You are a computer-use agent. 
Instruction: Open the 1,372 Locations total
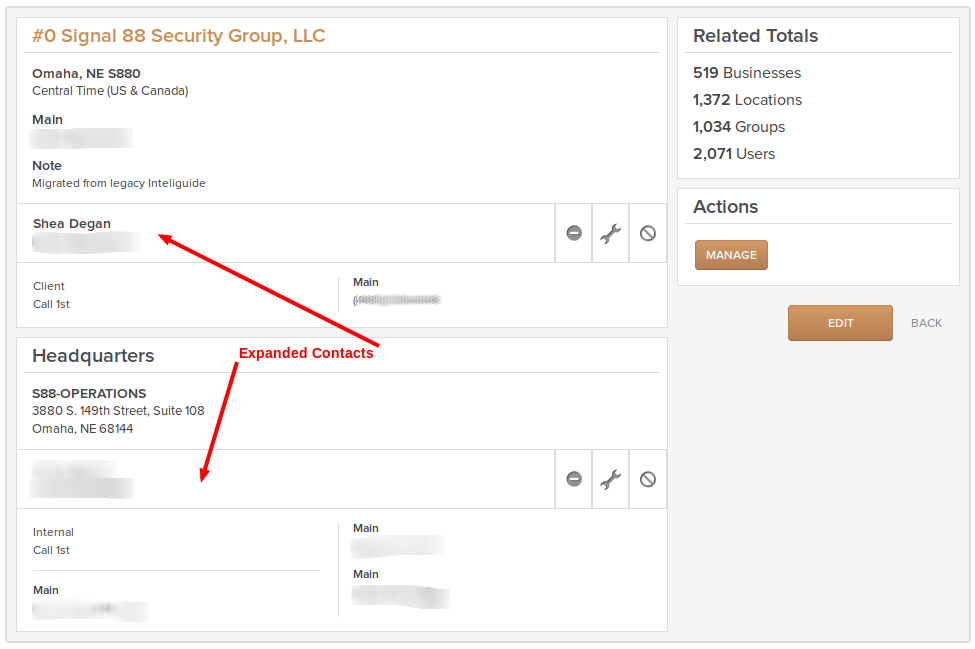click(x=747, y=99)
